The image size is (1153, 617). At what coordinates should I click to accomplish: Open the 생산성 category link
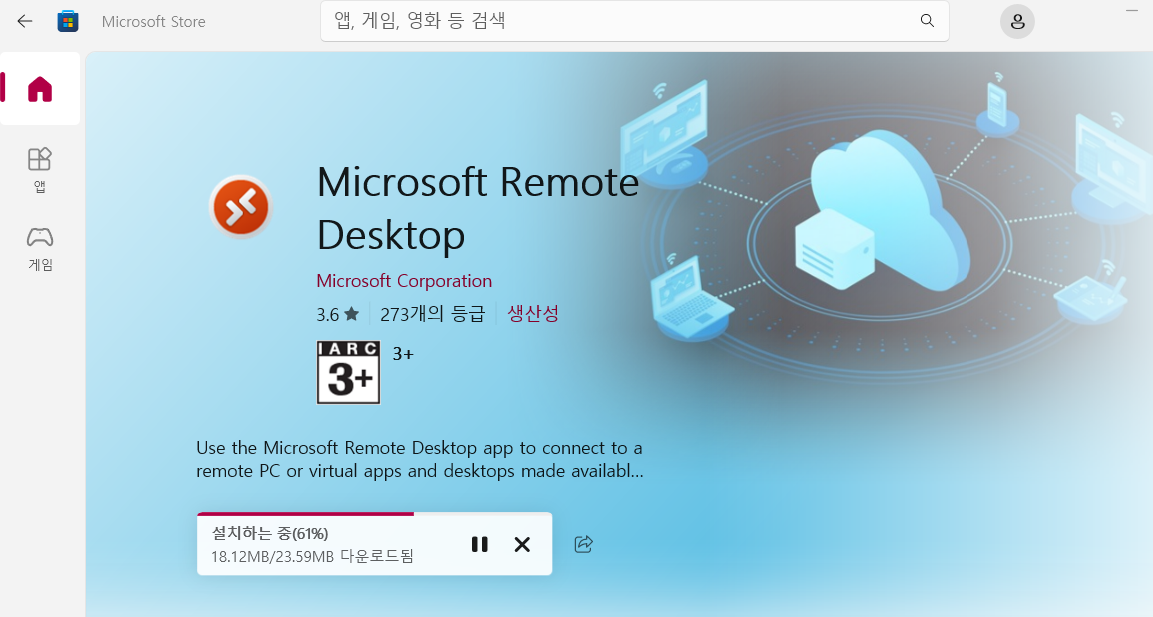(x=532, y=313)
